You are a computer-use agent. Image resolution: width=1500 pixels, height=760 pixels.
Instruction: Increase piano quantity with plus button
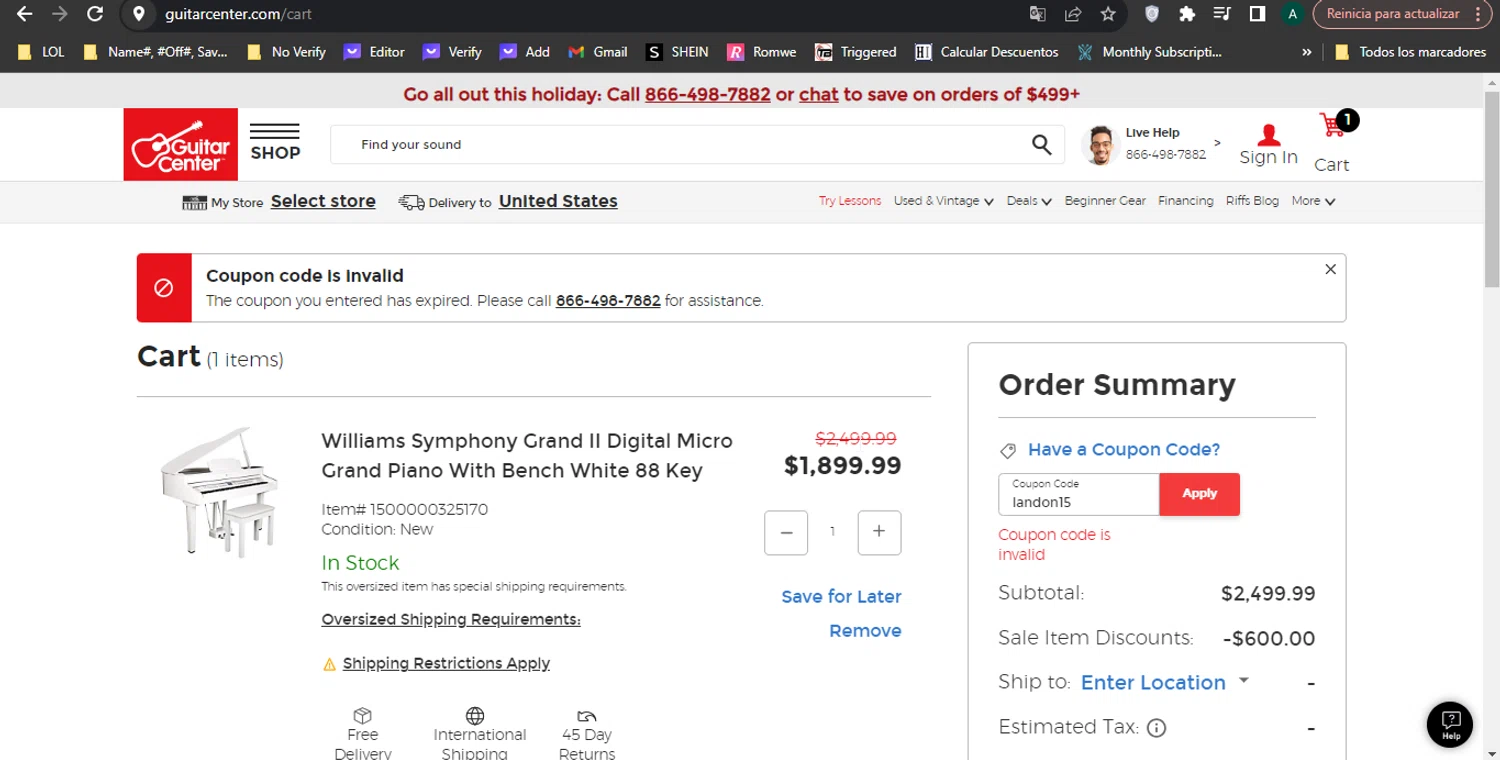coord(879,532)
